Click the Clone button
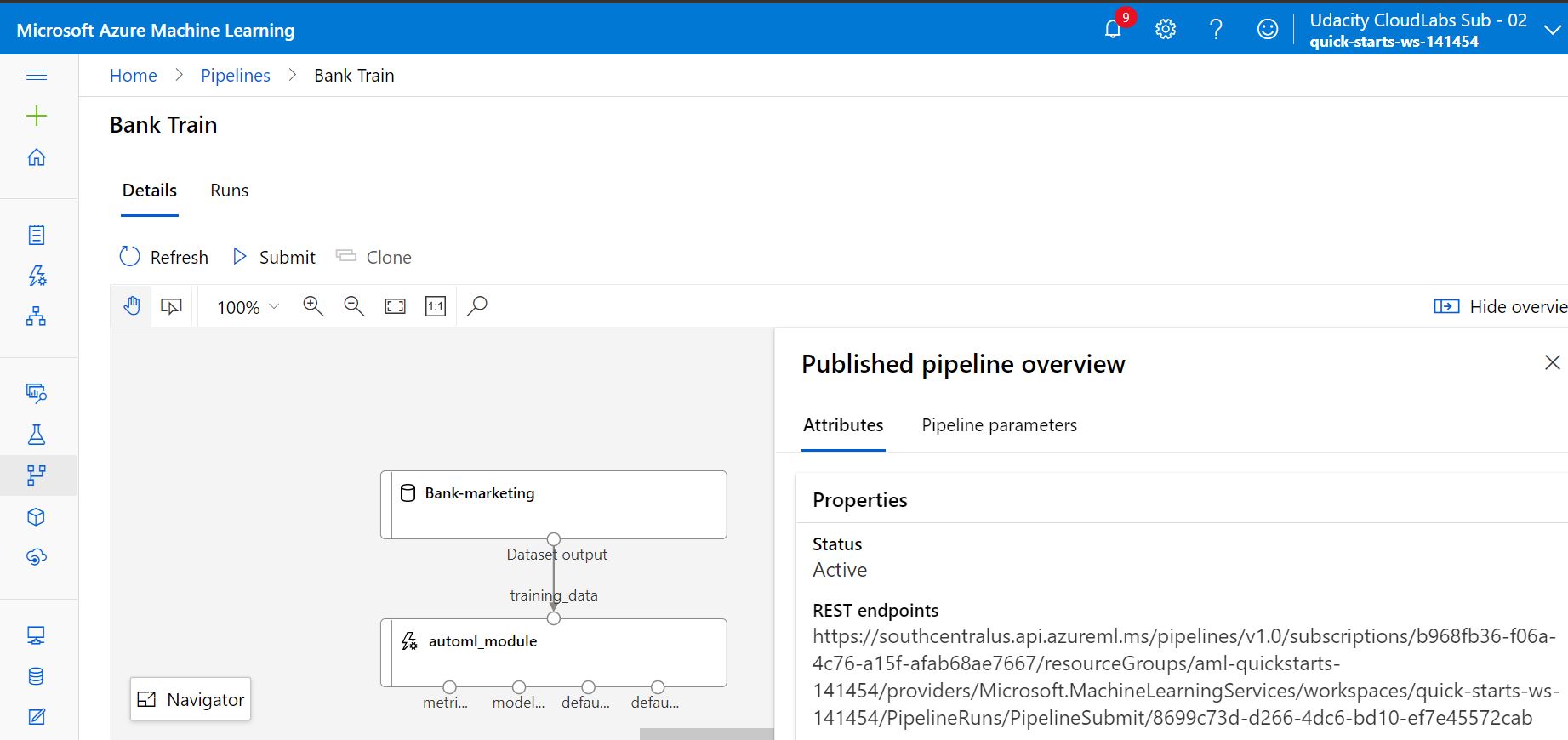Image resolution: width=1568 pixels, height=740 pixels. click(x=373, y=257)
